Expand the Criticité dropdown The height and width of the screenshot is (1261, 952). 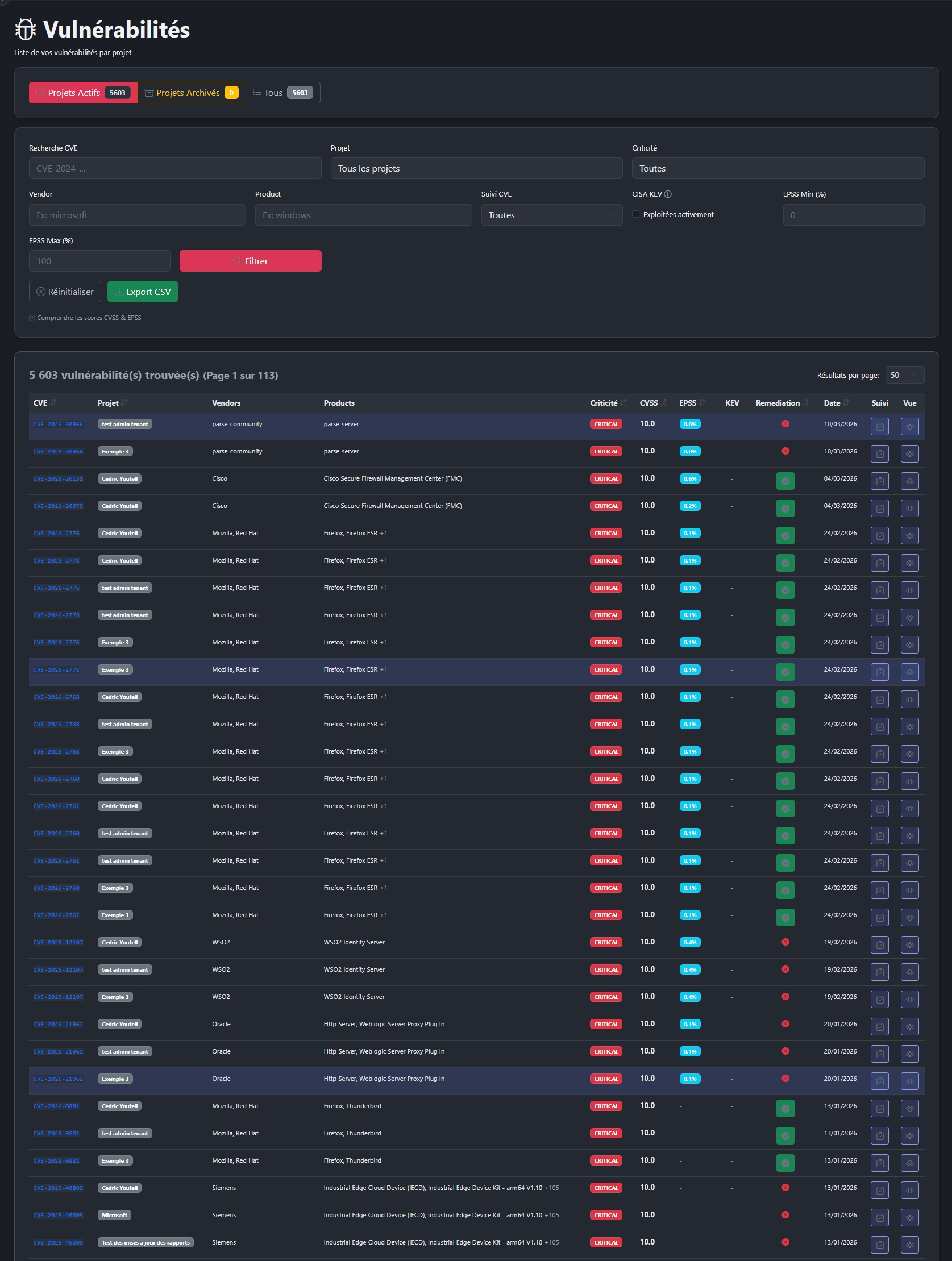778,169
